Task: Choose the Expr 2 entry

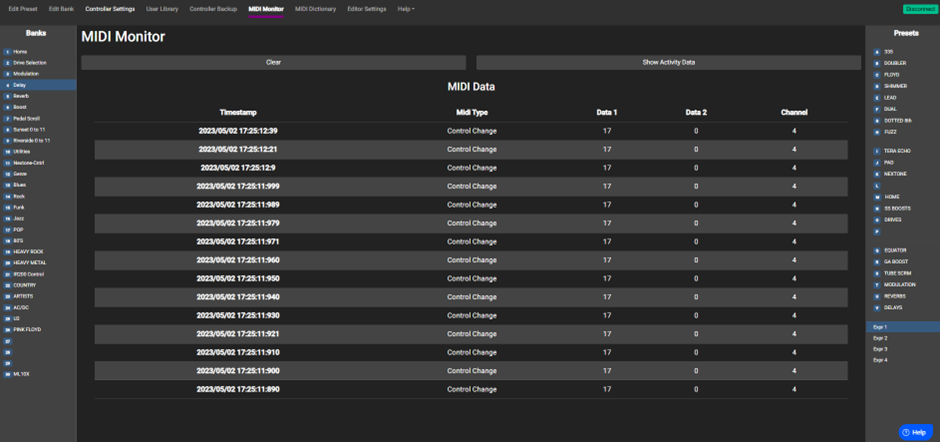Action: point(880,338)
